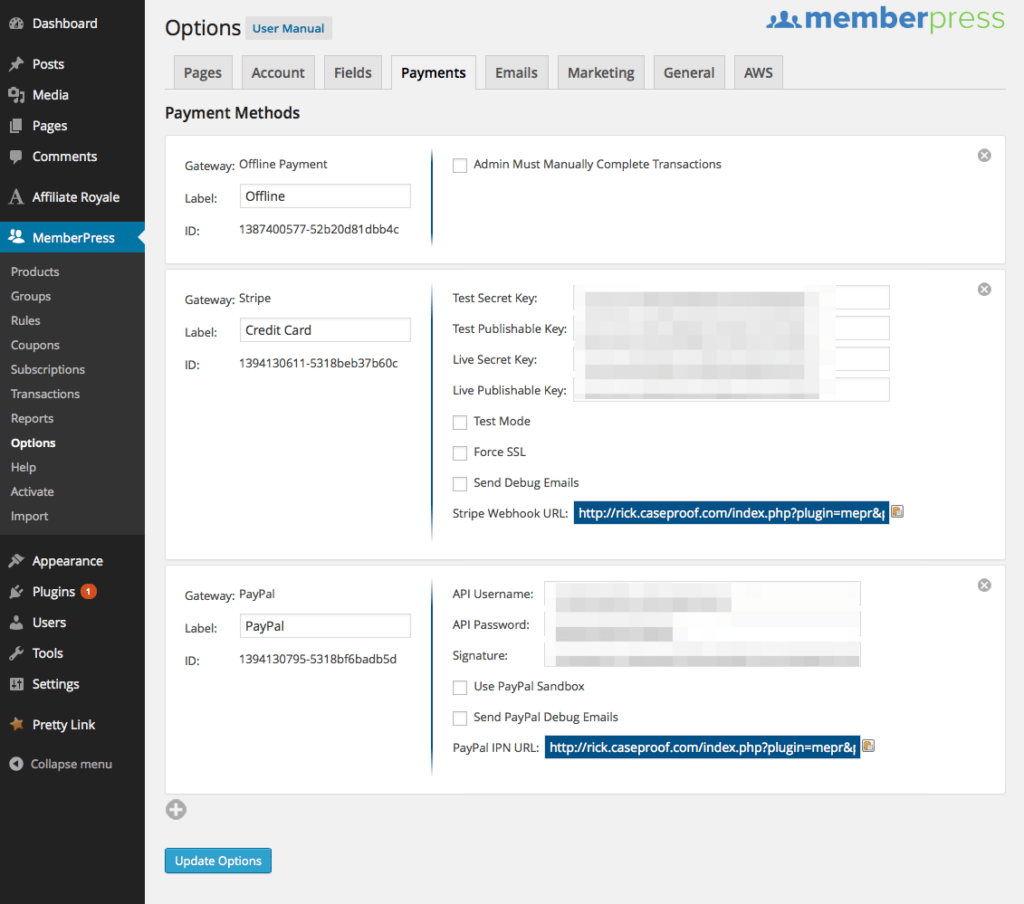
Task: Open the General tab
Action: (689, 73)
